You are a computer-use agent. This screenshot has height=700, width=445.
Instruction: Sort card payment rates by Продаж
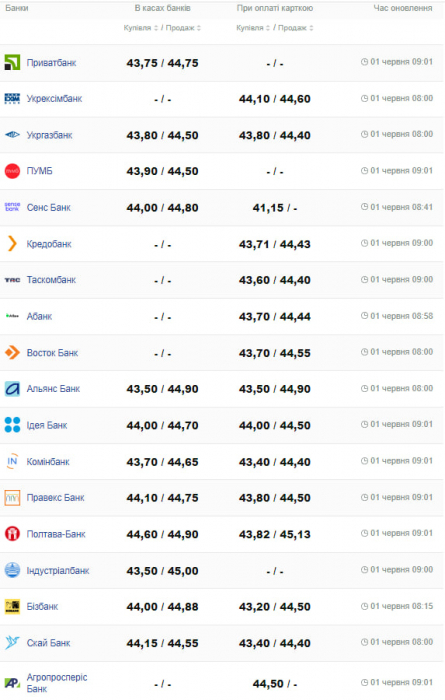(295, 28)
